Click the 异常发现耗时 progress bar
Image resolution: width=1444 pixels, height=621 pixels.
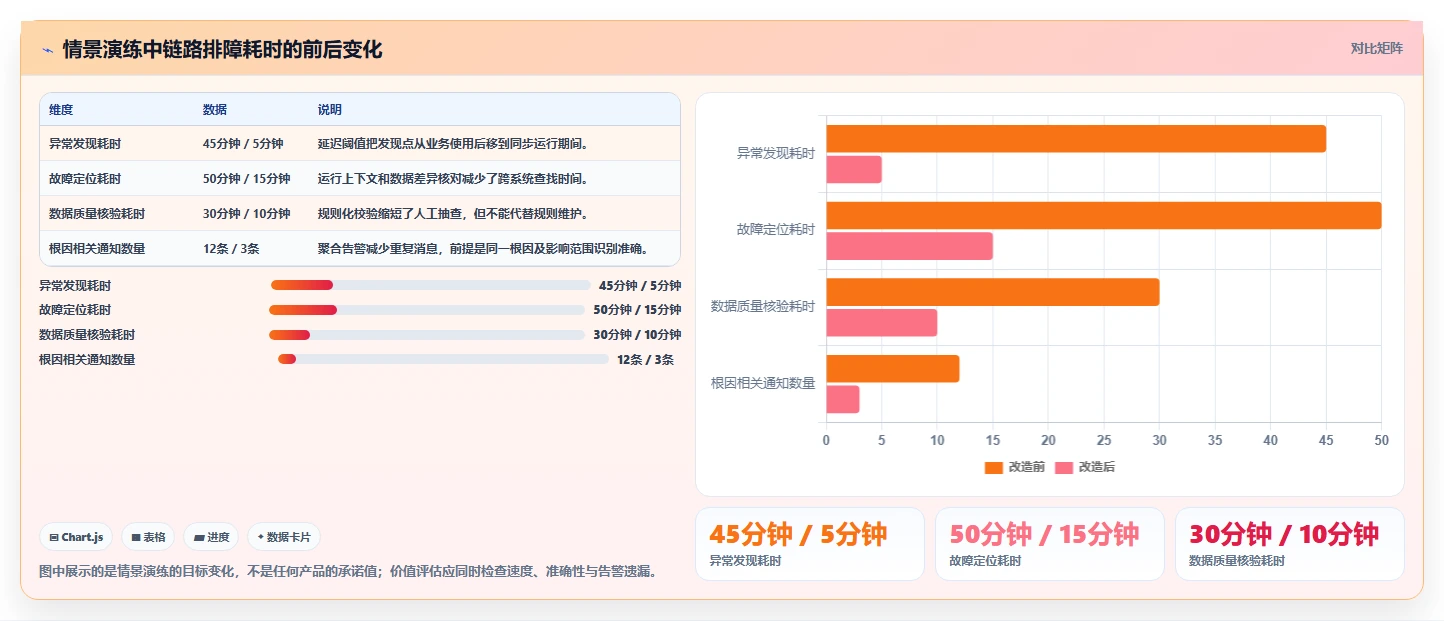[x=430, y=285]
